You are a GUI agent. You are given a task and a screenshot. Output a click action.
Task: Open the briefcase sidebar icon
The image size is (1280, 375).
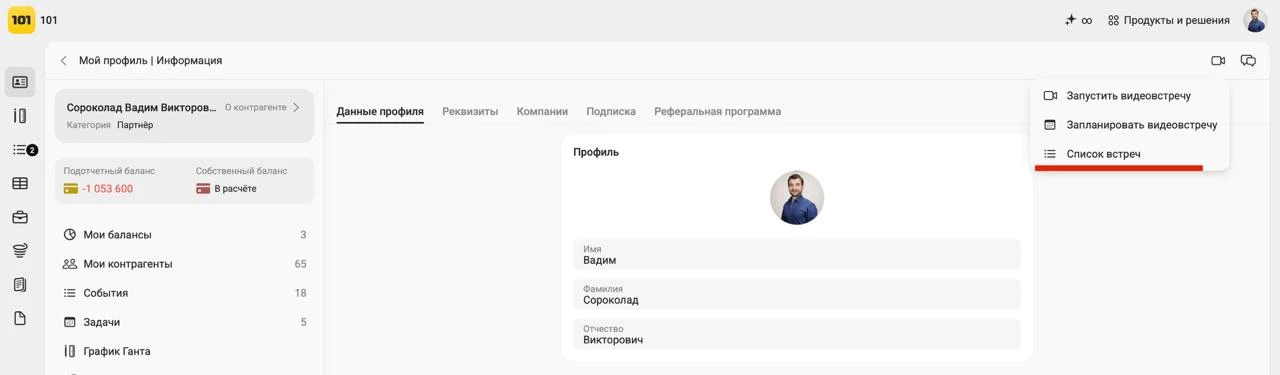pyautogui.click(x=20, y=217)
